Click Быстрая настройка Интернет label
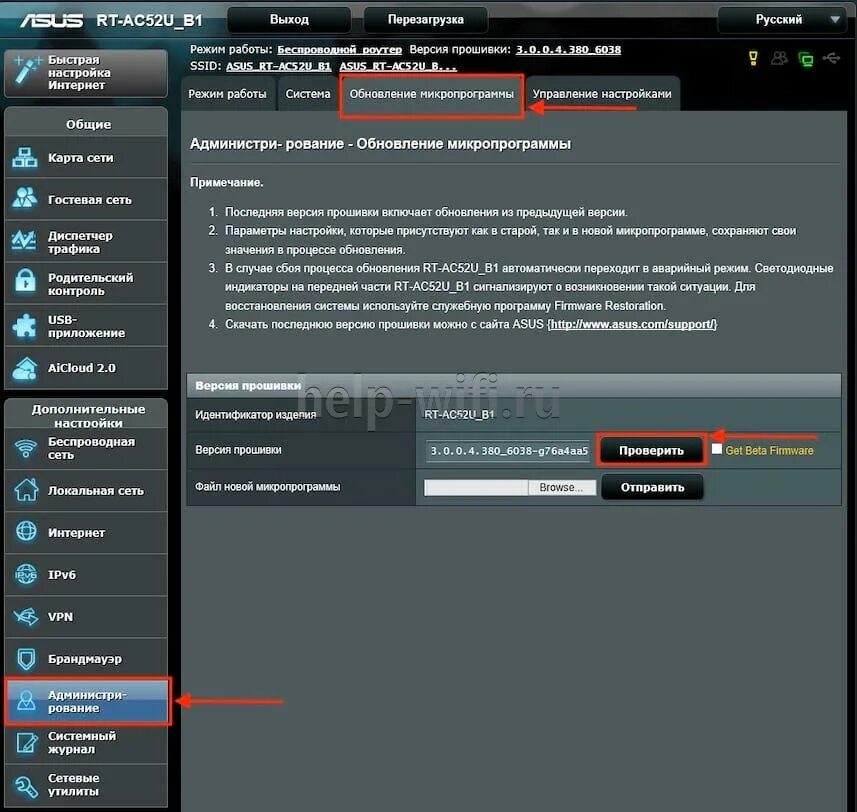The image size is (857, 812). coord(79,72)
